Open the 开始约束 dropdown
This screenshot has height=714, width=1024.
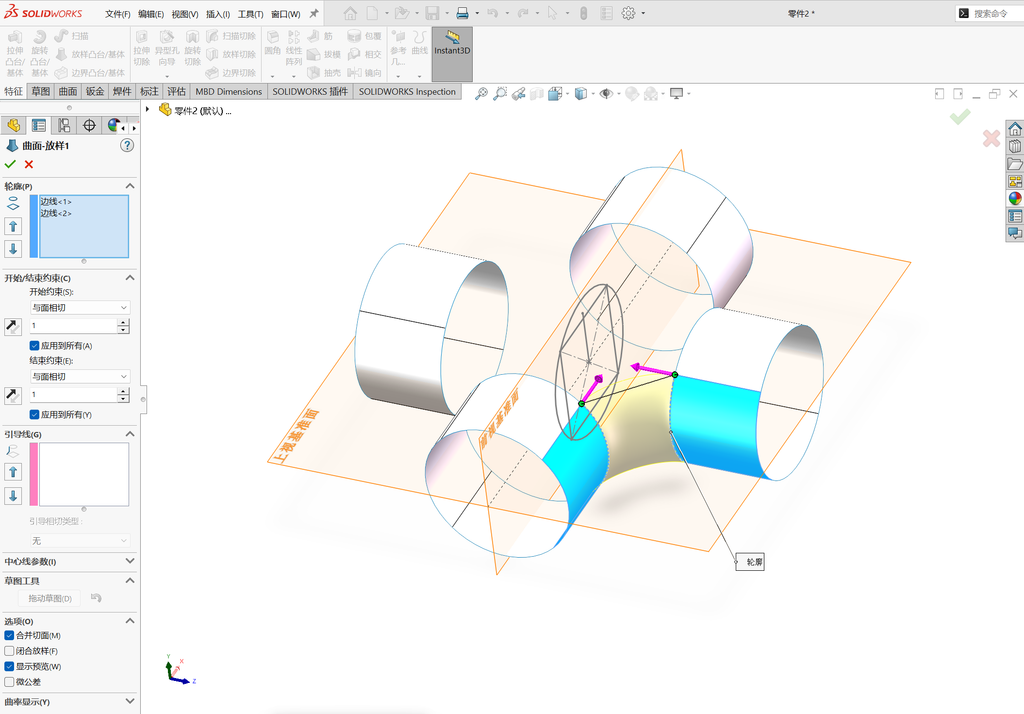point(80,307)
